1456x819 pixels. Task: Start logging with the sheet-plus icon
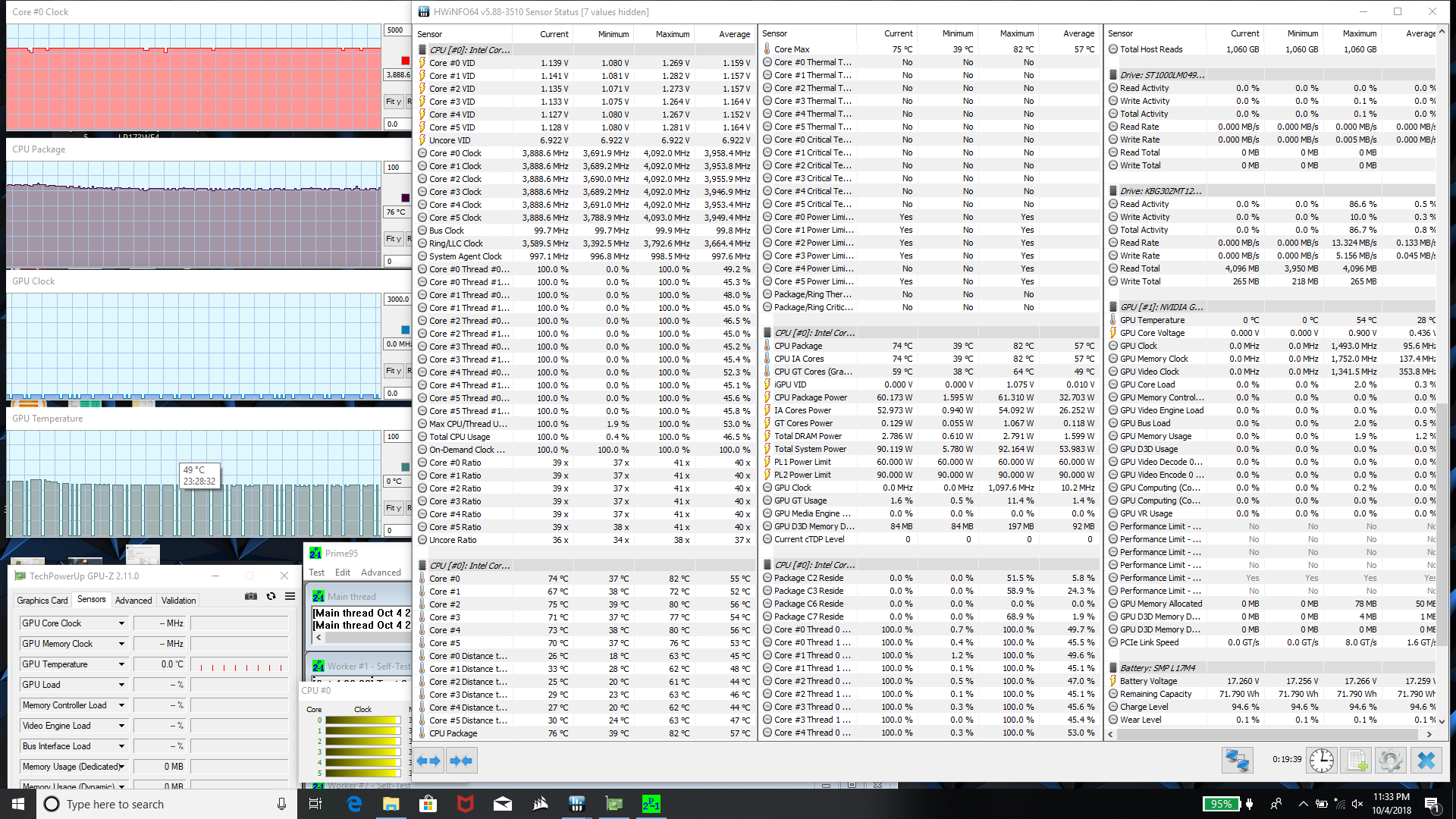1357,760
